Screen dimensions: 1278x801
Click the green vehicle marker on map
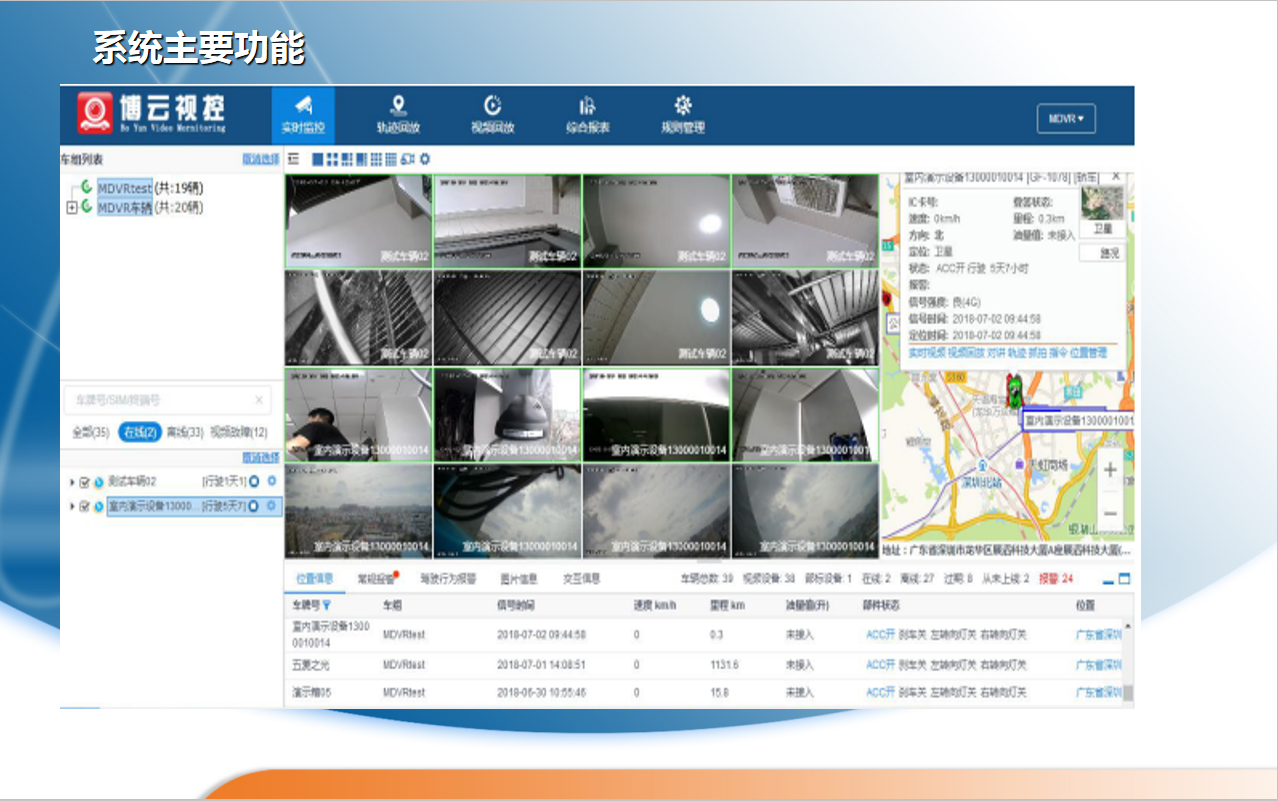(x=1014, y=390)
